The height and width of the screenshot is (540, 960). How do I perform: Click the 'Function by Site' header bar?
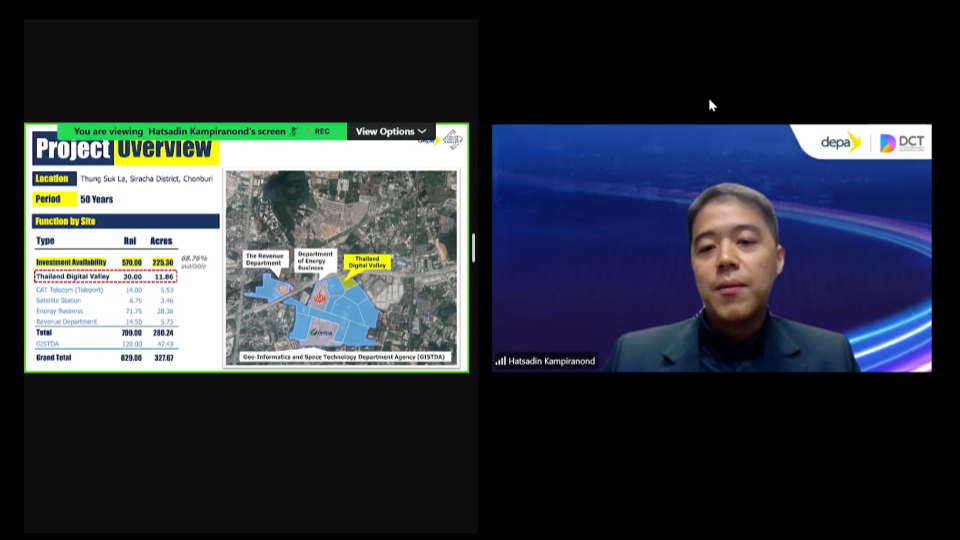tap(126, 221)
